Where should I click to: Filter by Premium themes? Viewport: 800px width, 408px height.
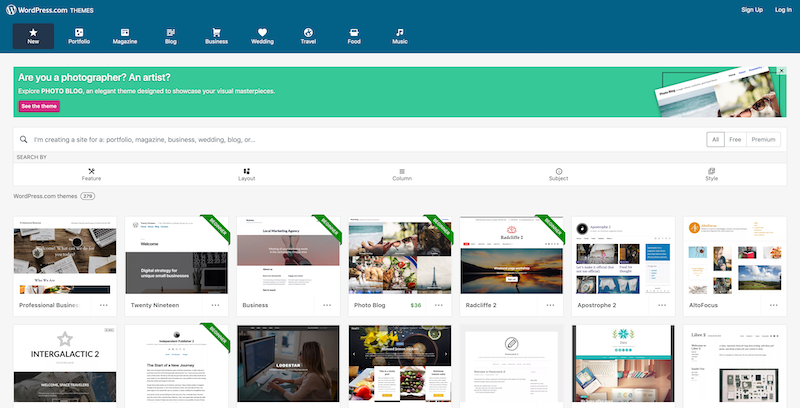click(x=763, y=139)
